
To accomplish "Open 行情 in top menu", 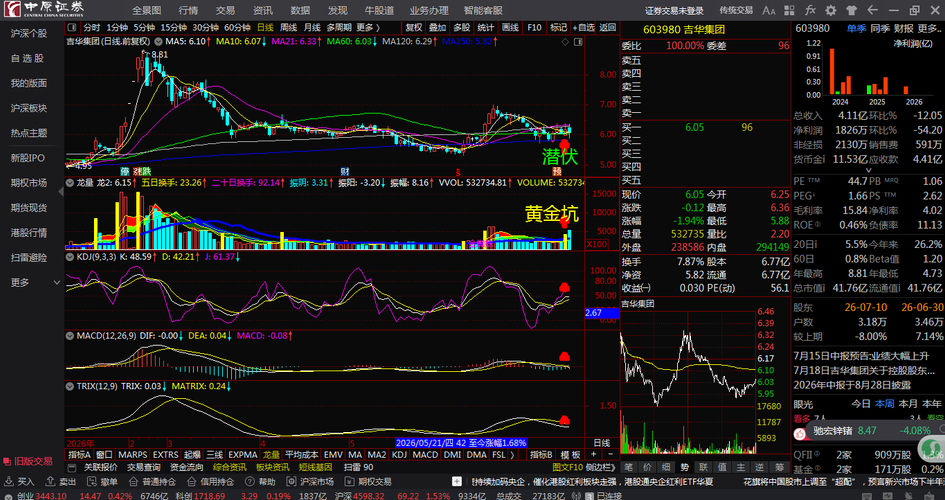I will click(188, 10).
